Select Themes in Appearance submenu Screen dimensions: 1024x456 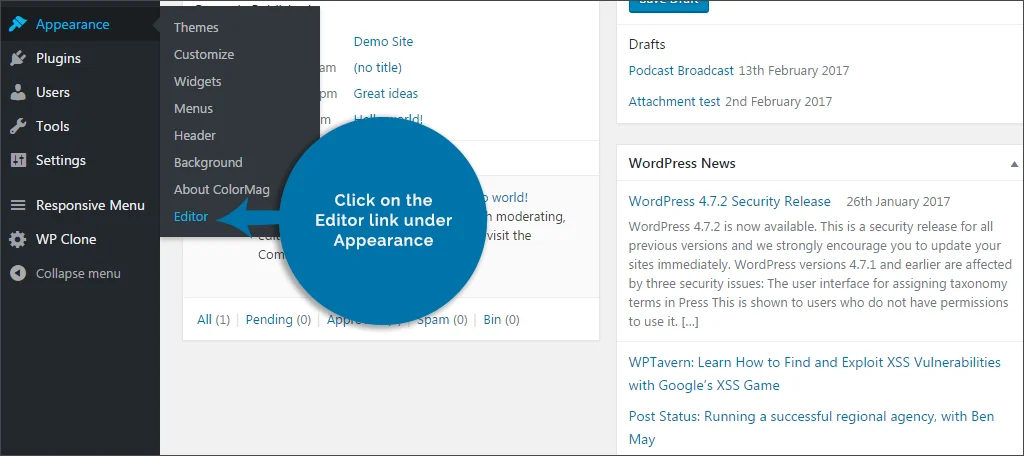pyautogui.click(x=196, y=27)
